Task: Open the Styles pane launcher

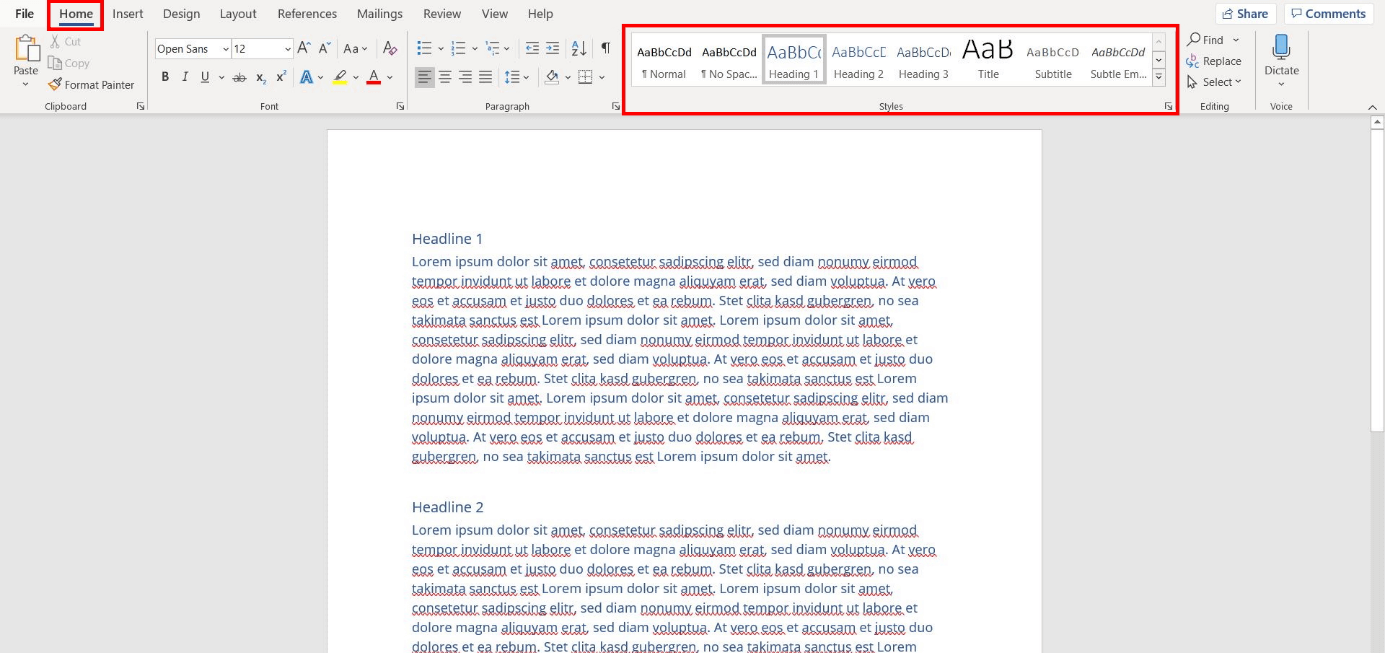Action: 1167,106
